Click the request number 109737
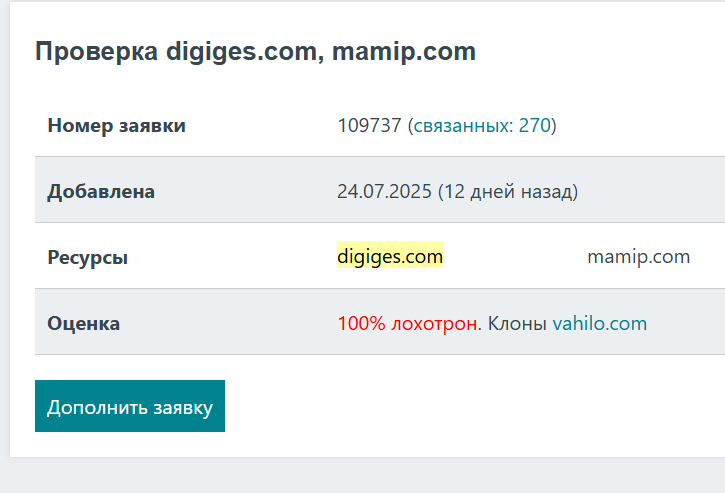The width and height of the screenshot is (725, 493). 369,126
